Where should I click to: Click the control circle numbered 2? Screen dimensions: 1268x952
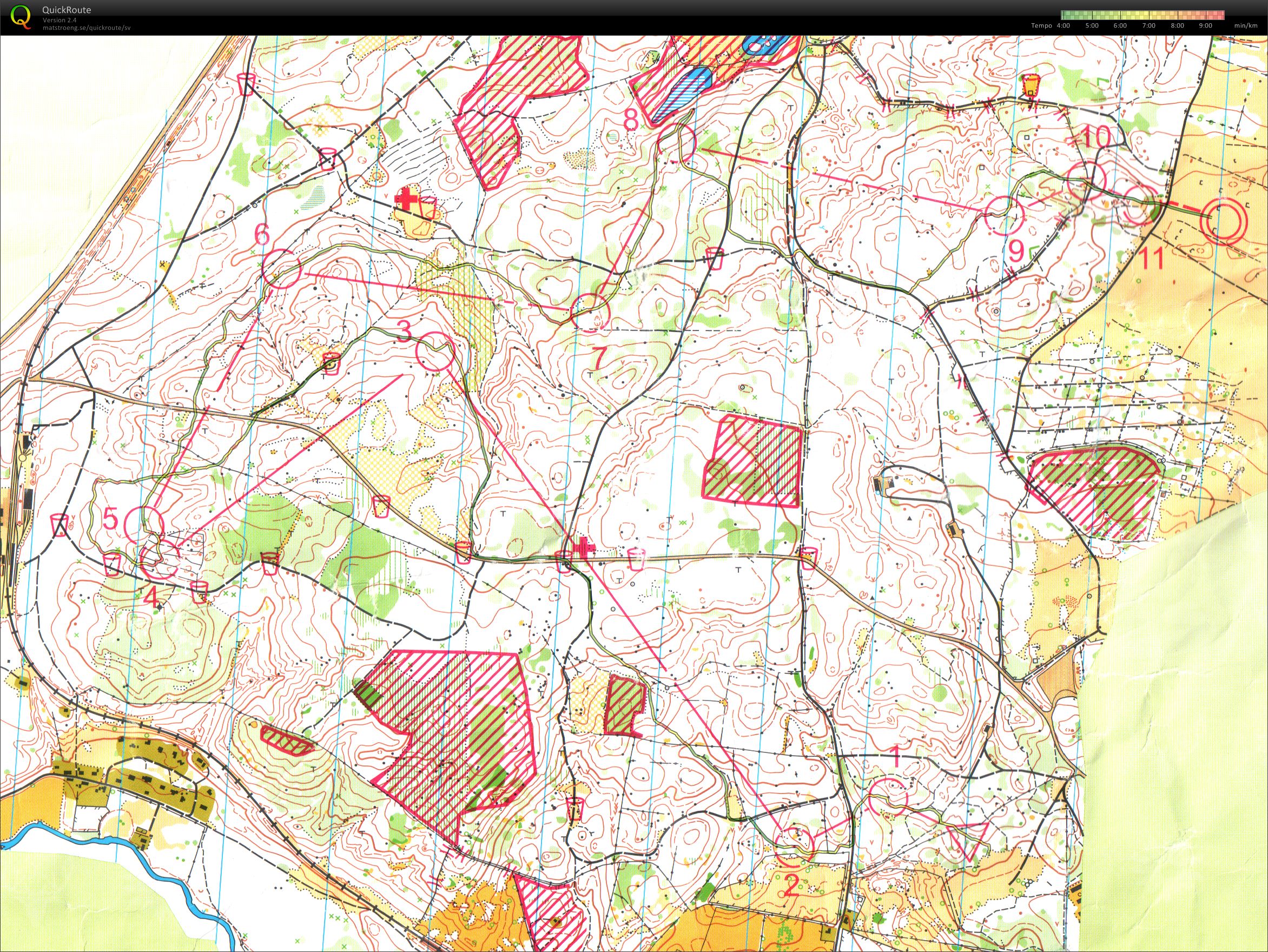click(794, 847)
